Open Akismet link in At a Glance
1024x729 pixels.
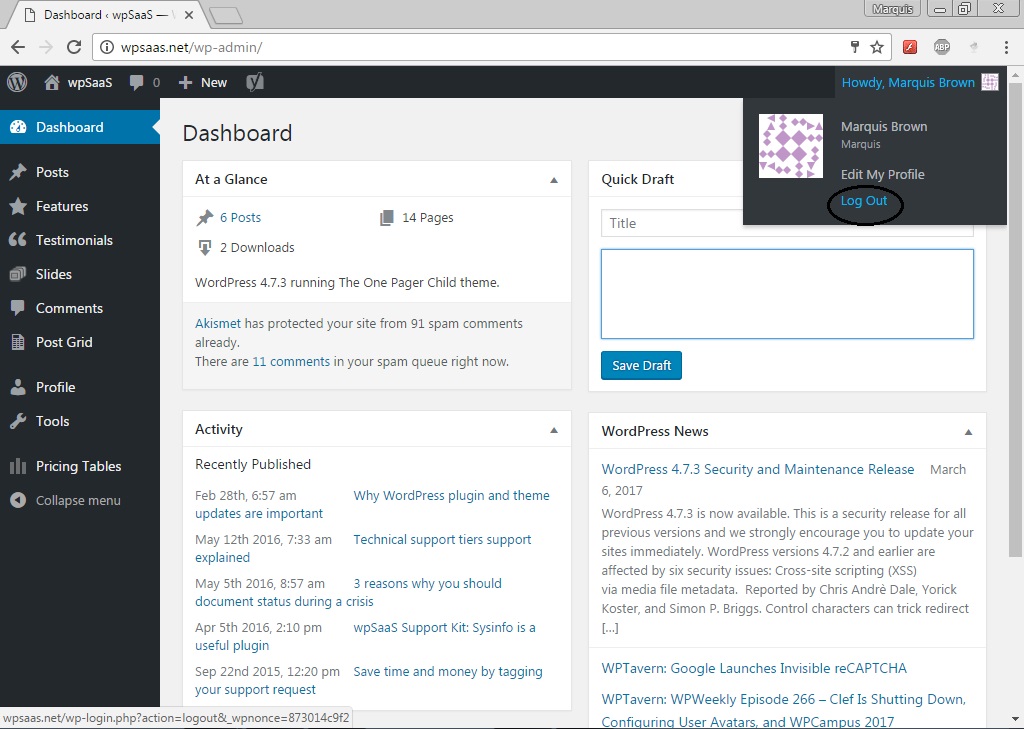pyautogui.click(x=218, y=323)
